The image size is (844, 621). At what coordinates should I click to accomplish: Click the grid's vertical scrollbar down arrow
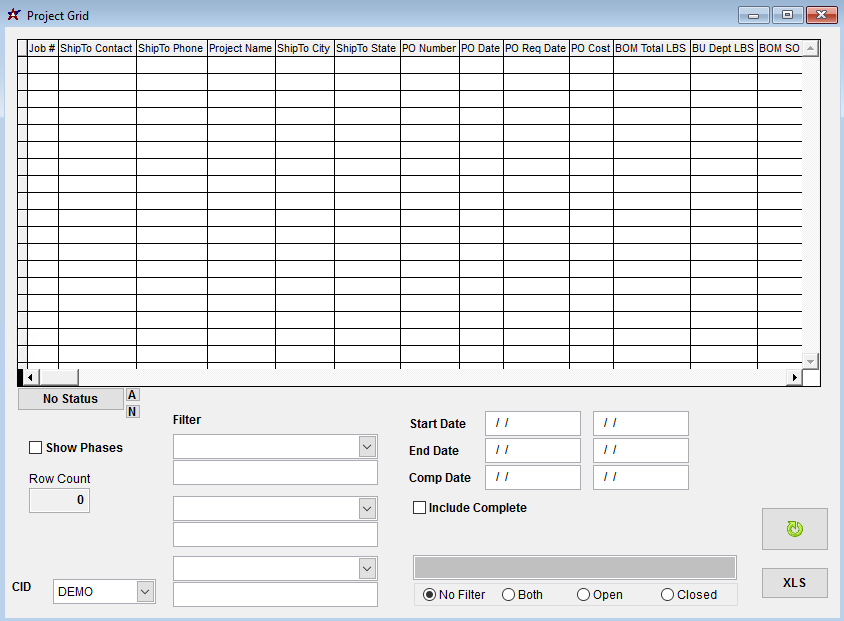pyautogui.click(x=810, y=361)
